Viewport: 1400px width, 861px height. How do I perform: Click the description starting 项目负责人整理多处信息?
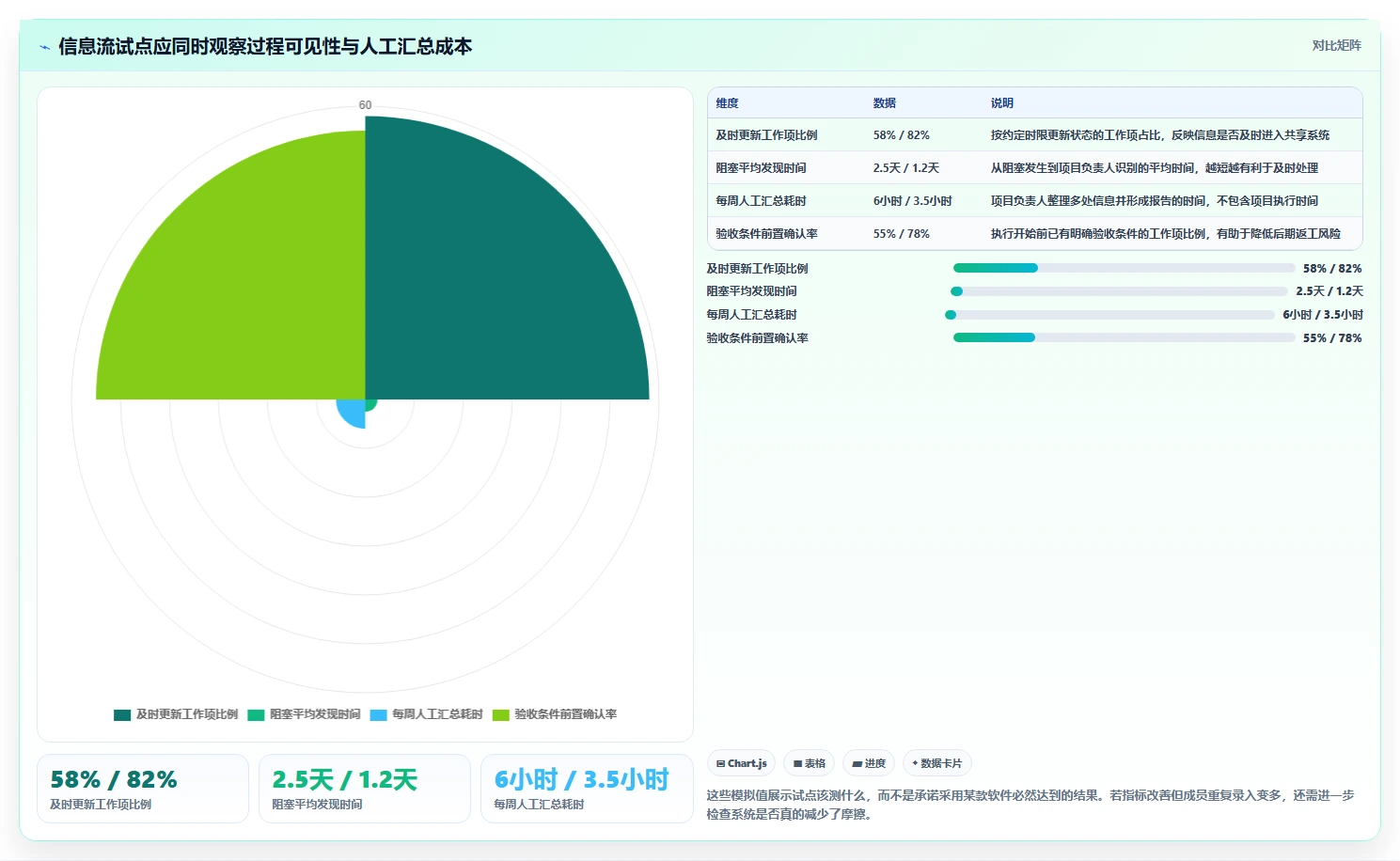[1154, 201]
